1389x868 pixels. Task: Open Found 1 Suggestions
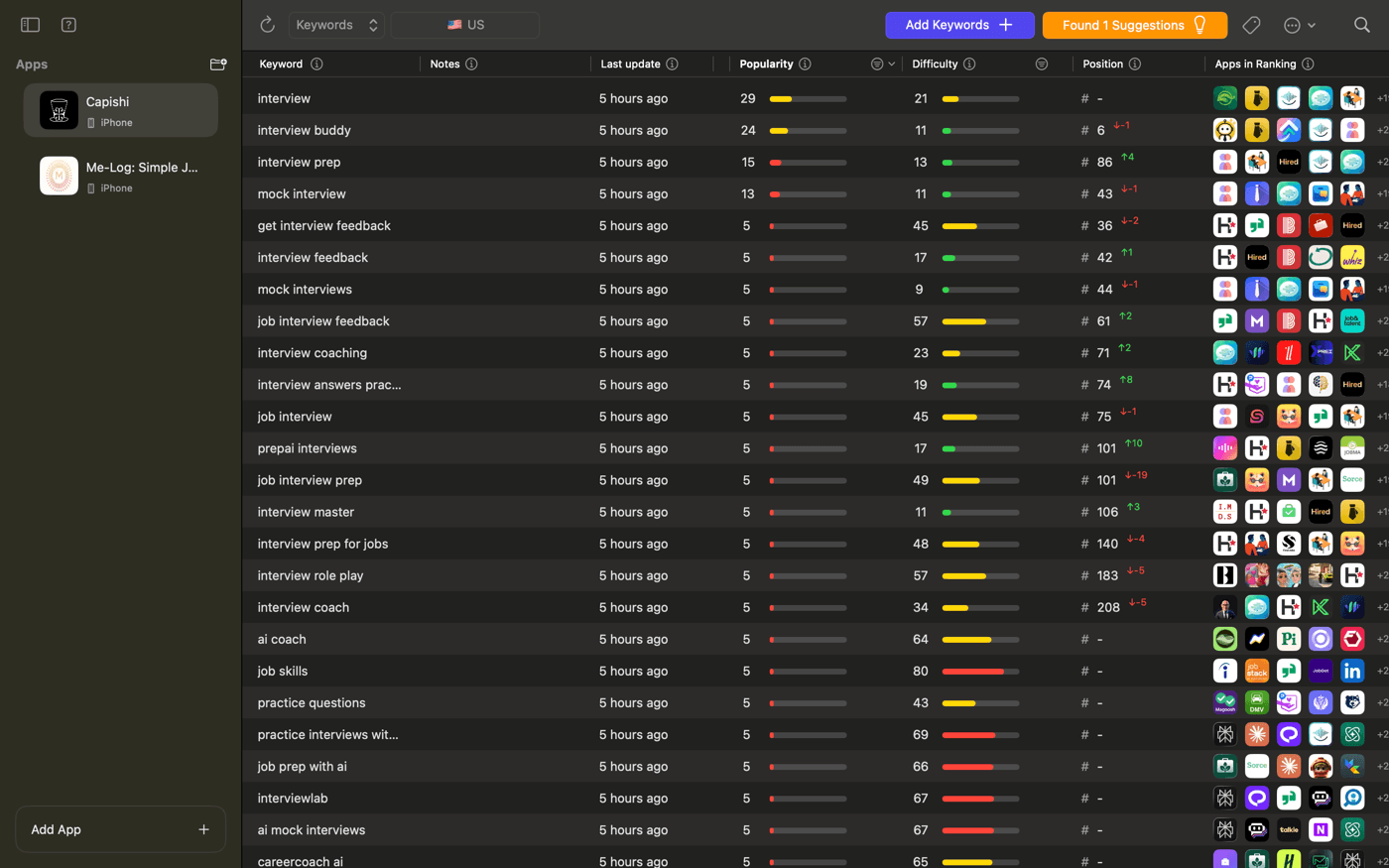[x=1134, y=25]
